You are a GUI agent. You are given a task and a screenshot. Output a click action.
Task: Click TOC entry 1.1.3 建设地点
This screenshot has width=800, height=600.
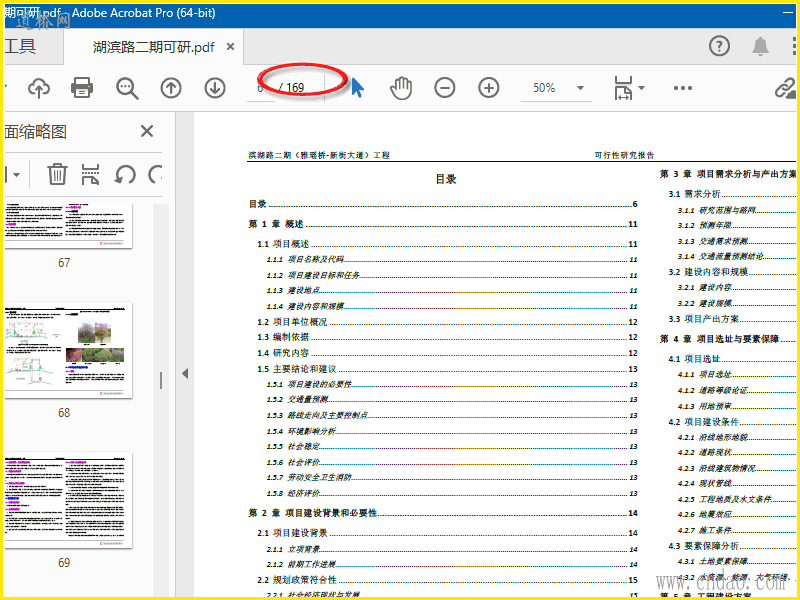click(x=452, y=291)
